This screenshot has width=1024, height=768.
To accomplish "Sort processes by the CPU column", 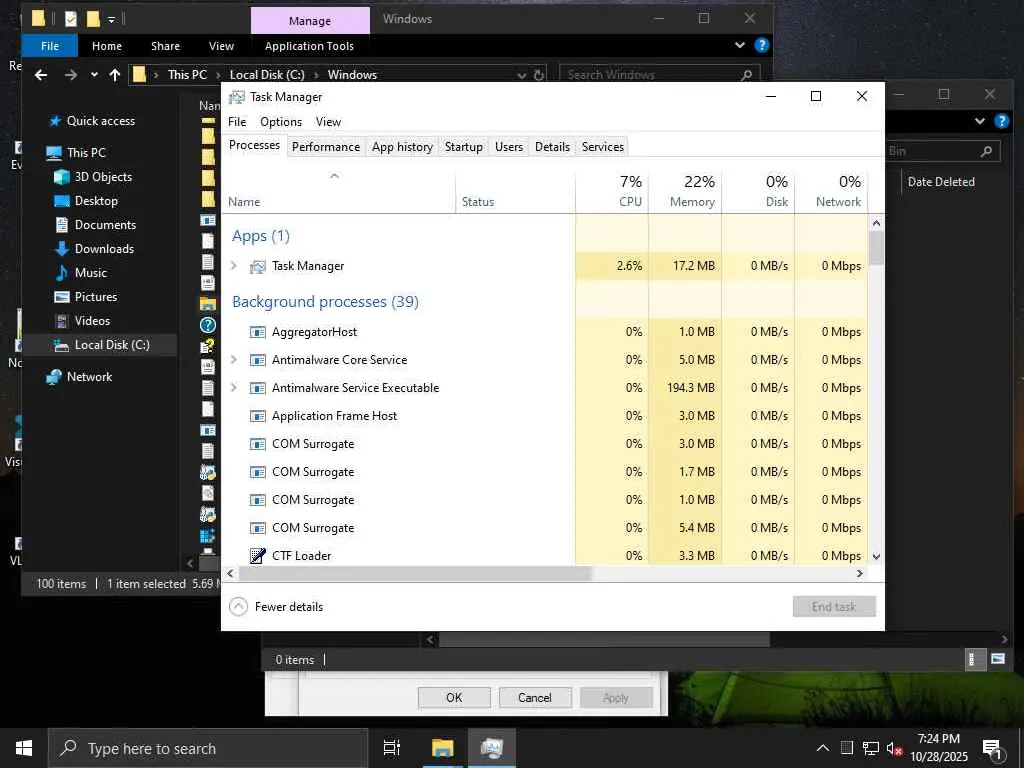I will (x=612, y=192).
